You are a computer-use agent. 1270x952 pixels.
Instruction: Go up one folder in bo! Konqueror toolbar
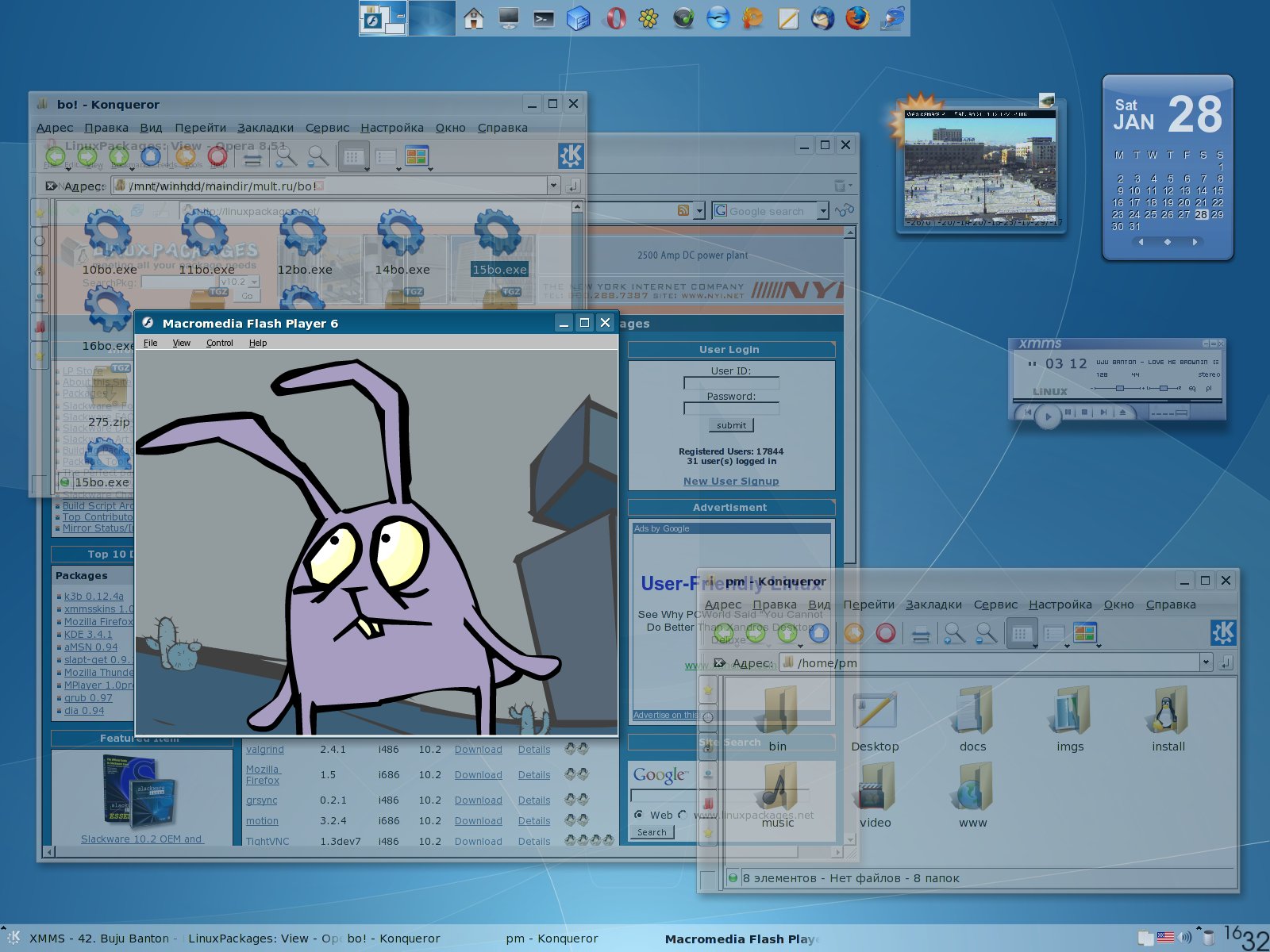tap(119, 156)
